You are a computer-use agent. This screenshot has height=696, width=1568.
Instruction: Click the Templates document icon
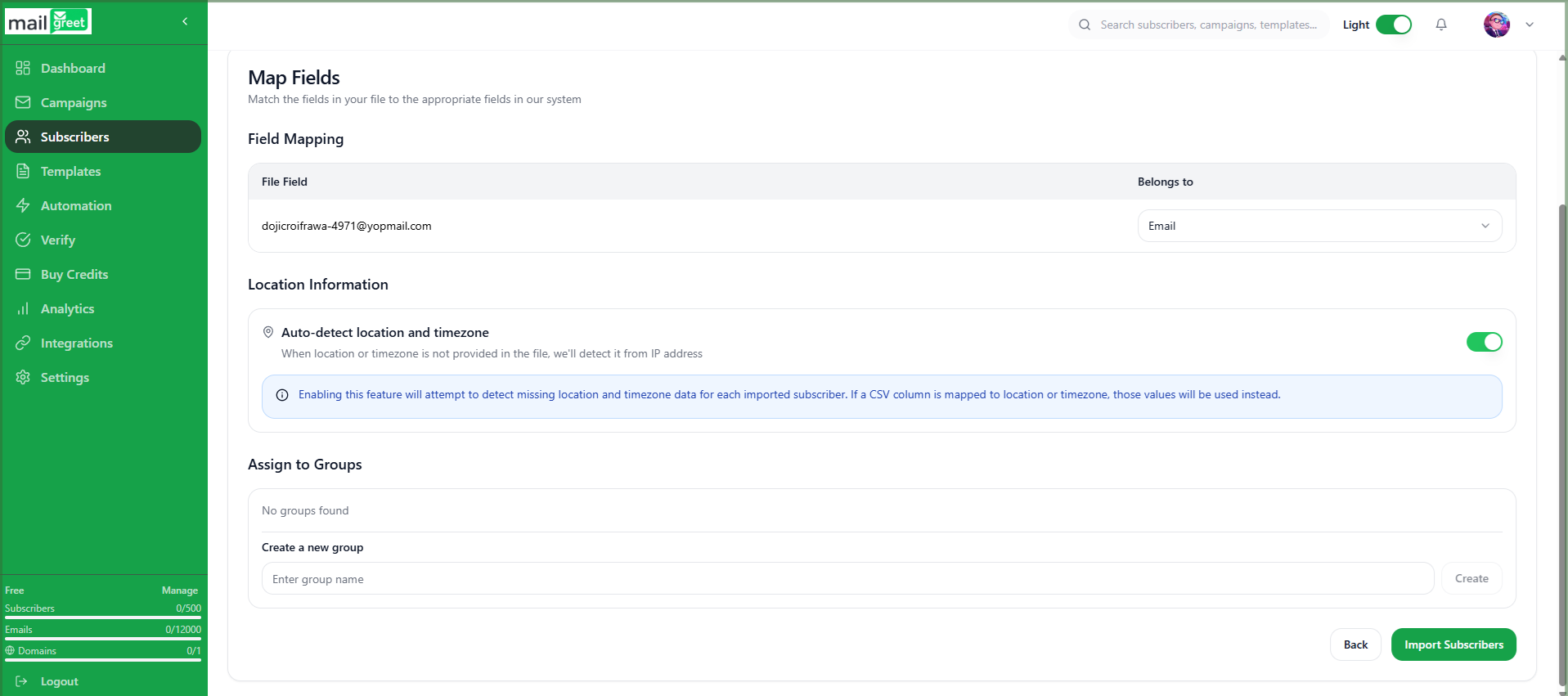[x=23, y=171]
